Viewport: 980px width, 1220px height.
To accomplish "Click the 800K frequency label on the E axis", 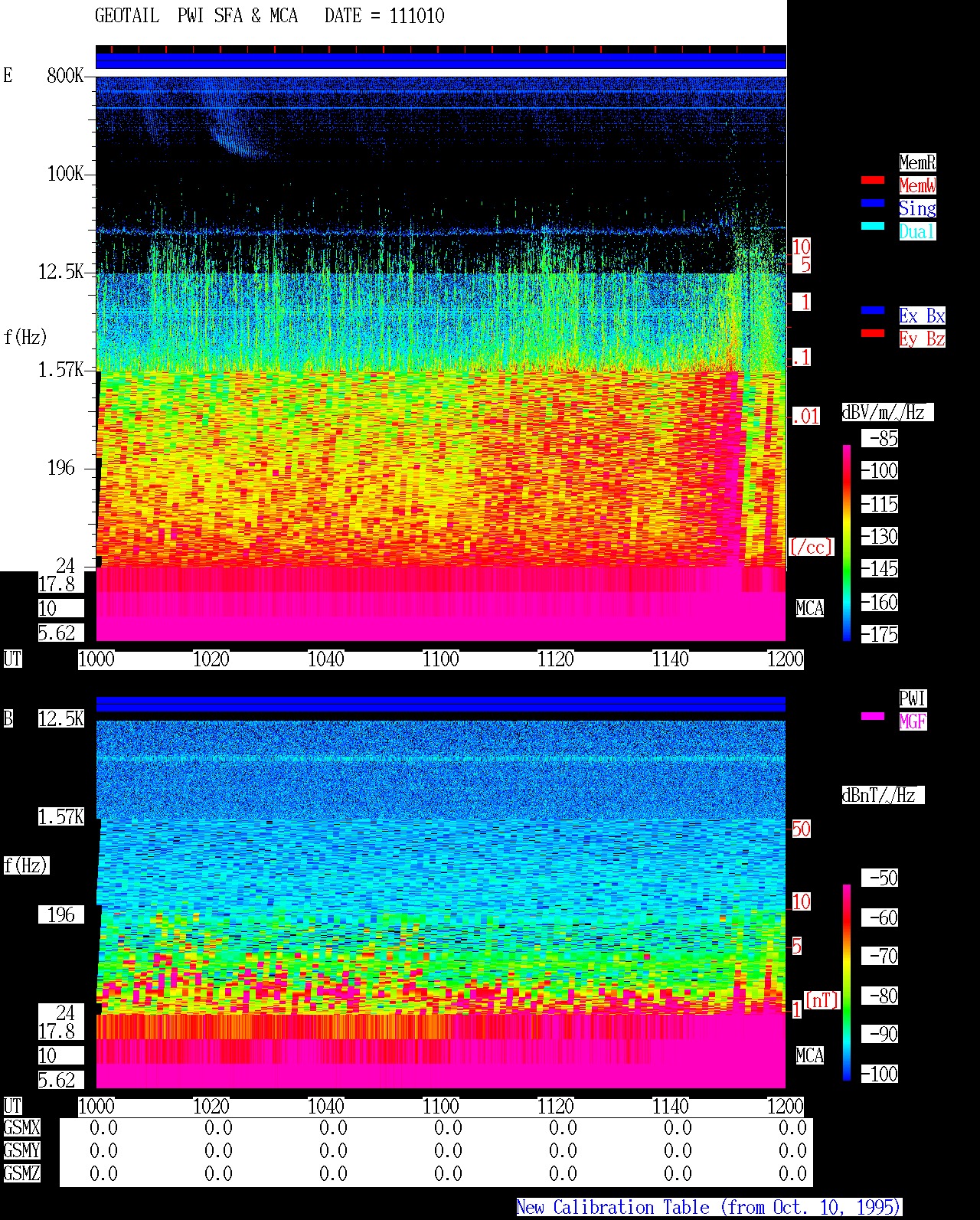I will pyautogui.click(x=65, y=76).
